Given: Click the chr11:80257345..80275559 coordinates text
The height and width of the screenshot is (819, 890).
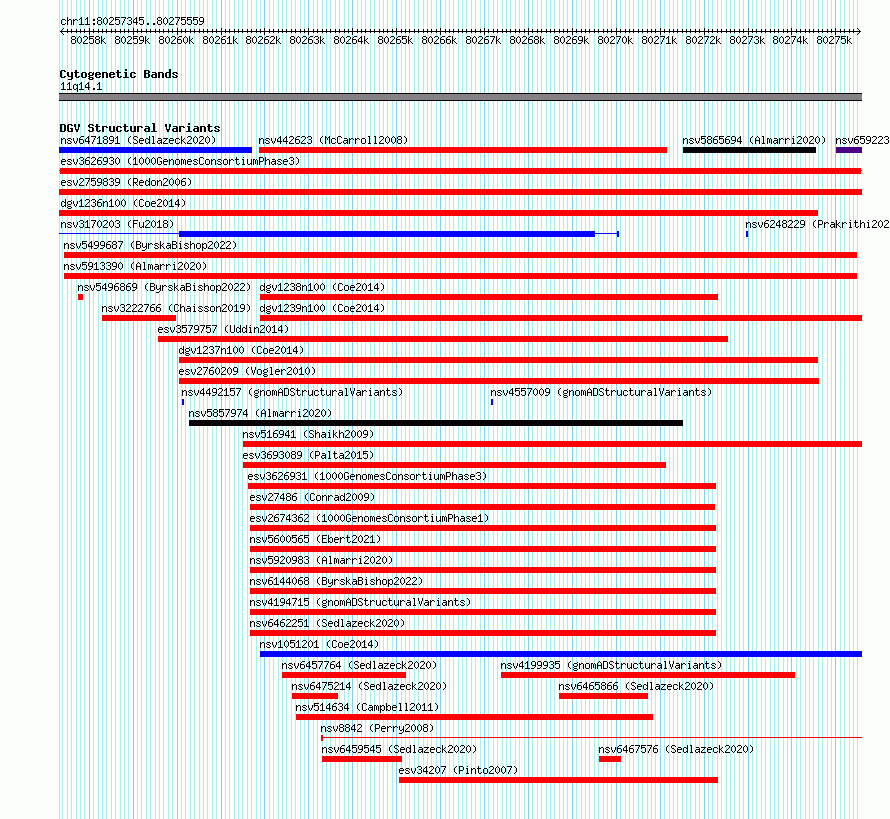Looking at the screenshot, I should point(132,21).
